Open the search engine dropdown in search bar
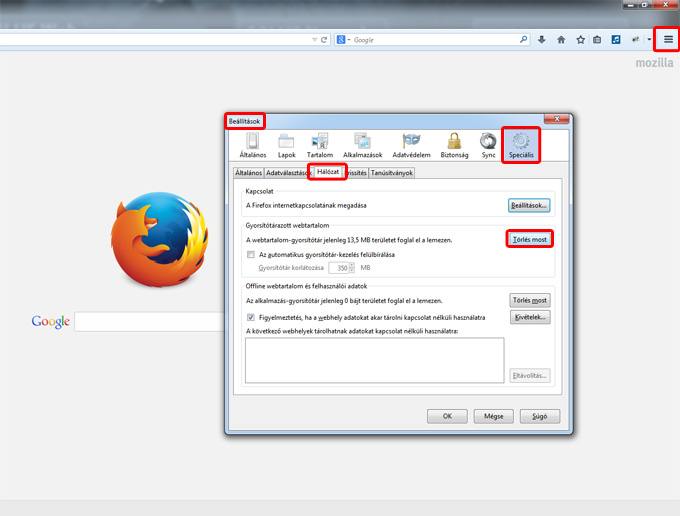Image resolution: width=680 pixels, height=516 pixels. [343, 40]
